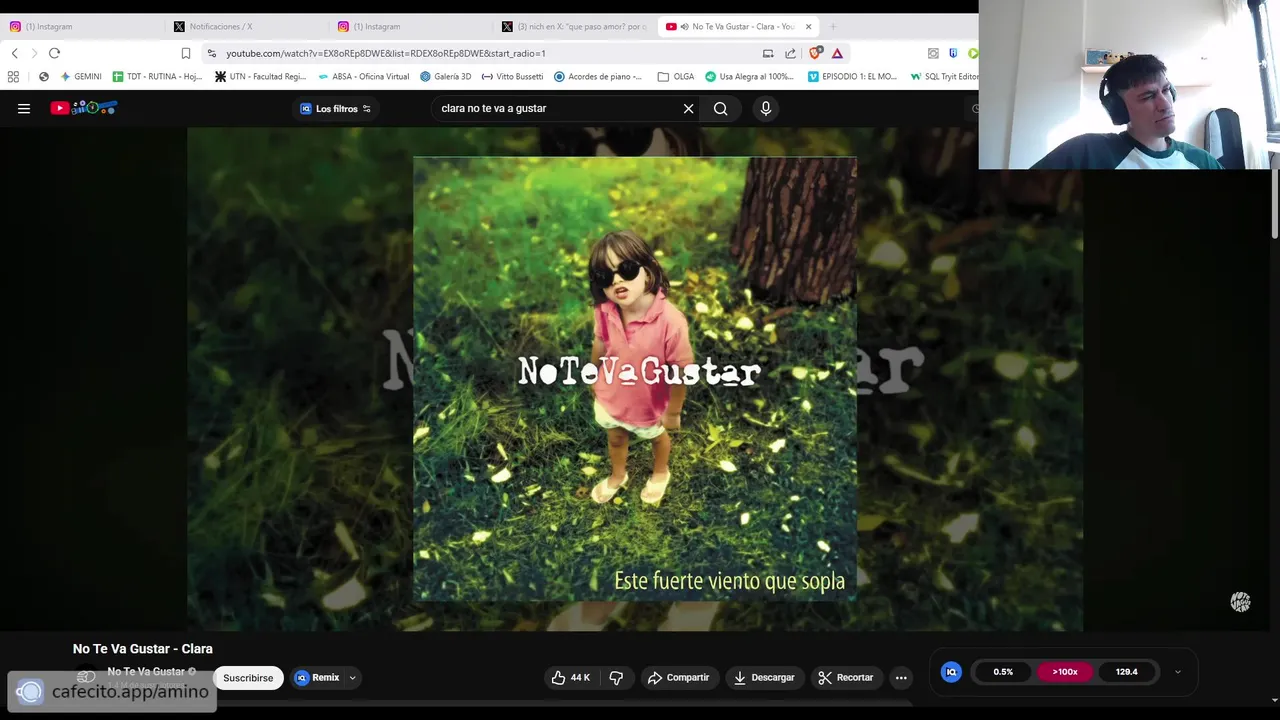Go back with browser back arrow
Image resolution: width=1280 pixels, height=720 pixels.
click(14, 53)
